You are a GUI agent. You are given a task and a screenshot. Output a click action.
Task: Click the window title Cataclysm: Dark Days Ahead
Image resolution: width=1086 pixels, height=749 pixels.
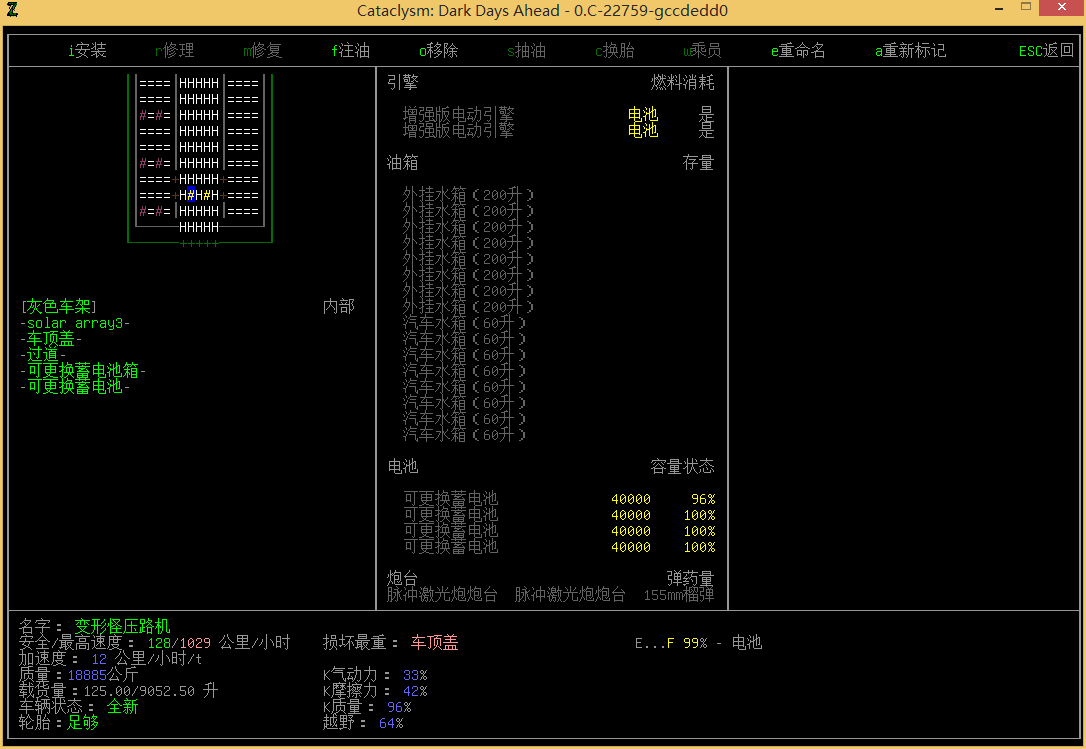(x=542, y=10)
